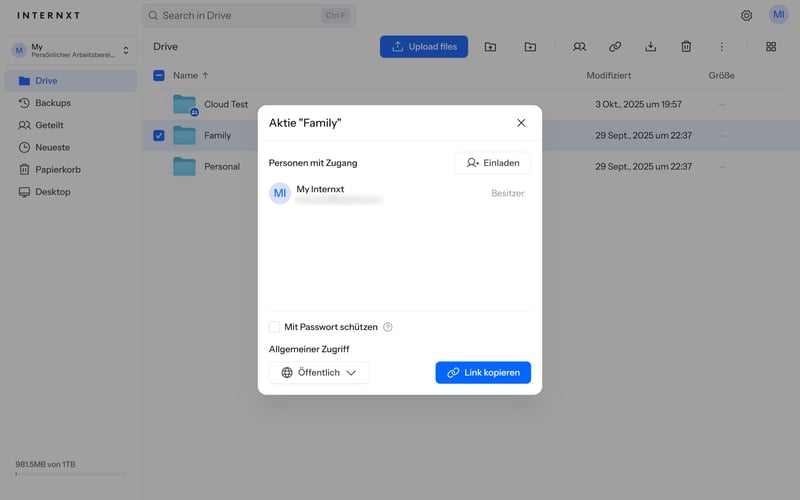This screenshot has height=500, width=800.
Task: Open Geteilt in the sidebar
Action: 71,125
